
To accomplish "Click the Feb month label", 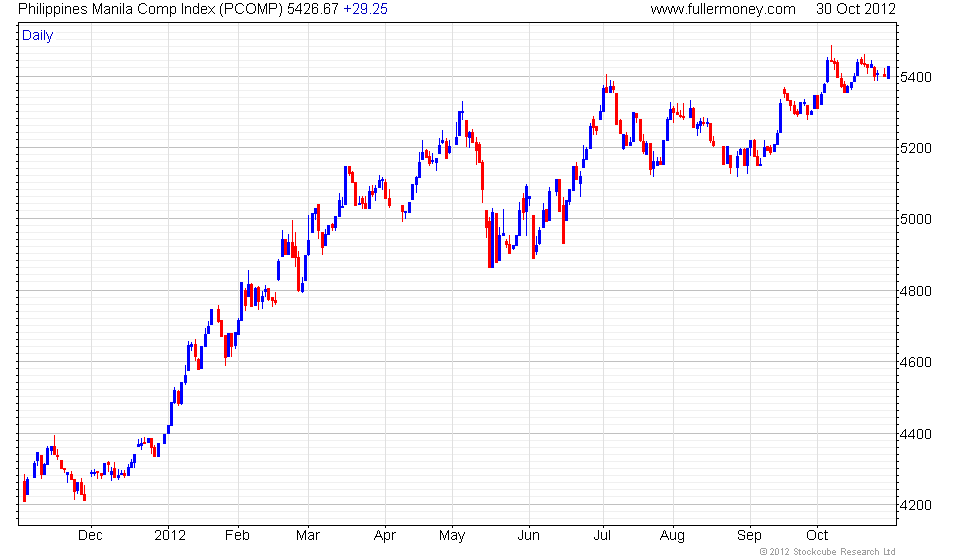I will click(x=238, y=536).
